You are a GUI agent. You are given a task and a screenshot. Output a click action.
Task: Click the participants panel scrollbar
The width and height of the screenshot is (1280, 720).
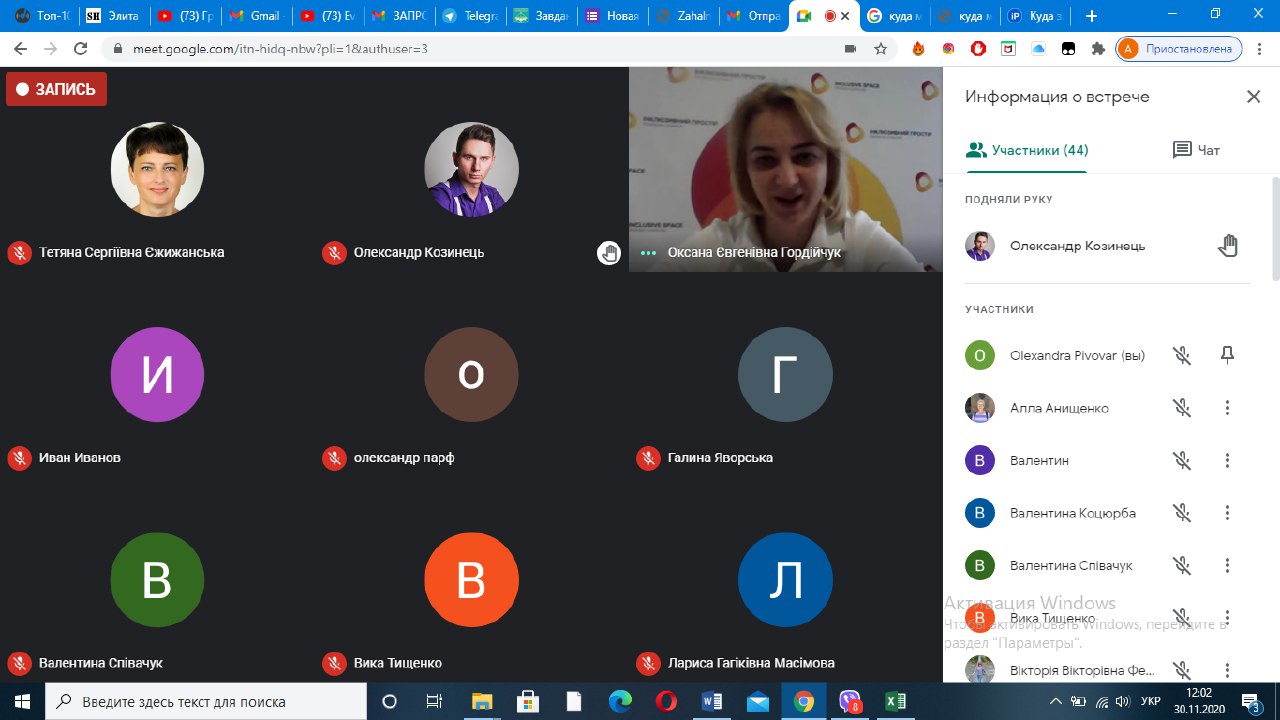pyautogui.click(x=1275, y=230)
